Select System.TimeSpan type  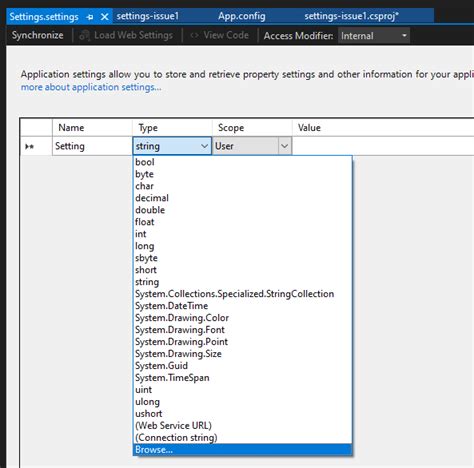pyautogui.click(x=242, y=378)
